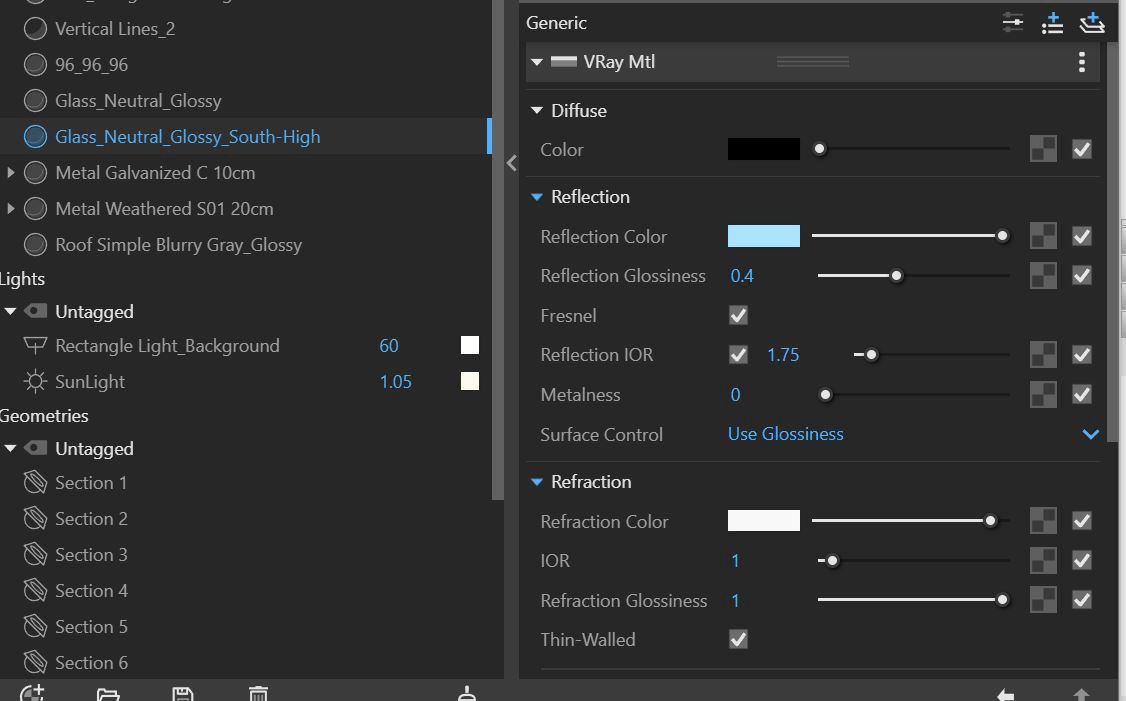Toggle the basic/advanced settings sliders icon
Screen dimensions: 1126x701
(1013, 22)
